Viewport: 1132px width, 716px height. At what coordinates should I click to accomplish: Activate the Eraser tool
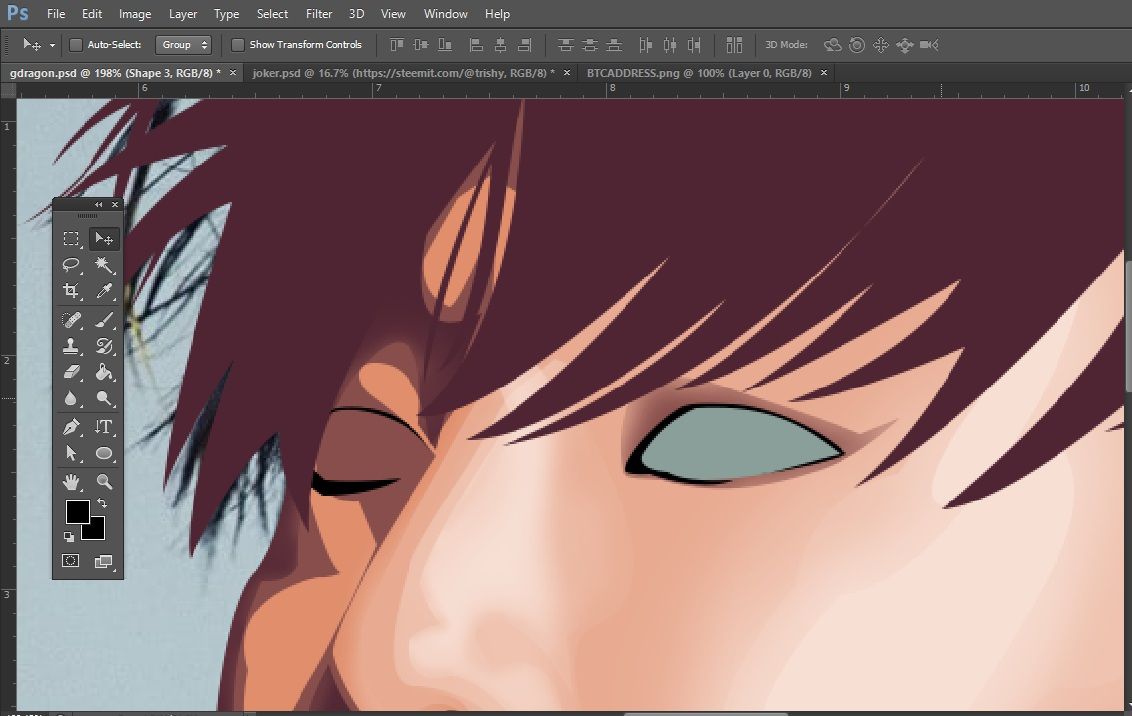[71, 372]
